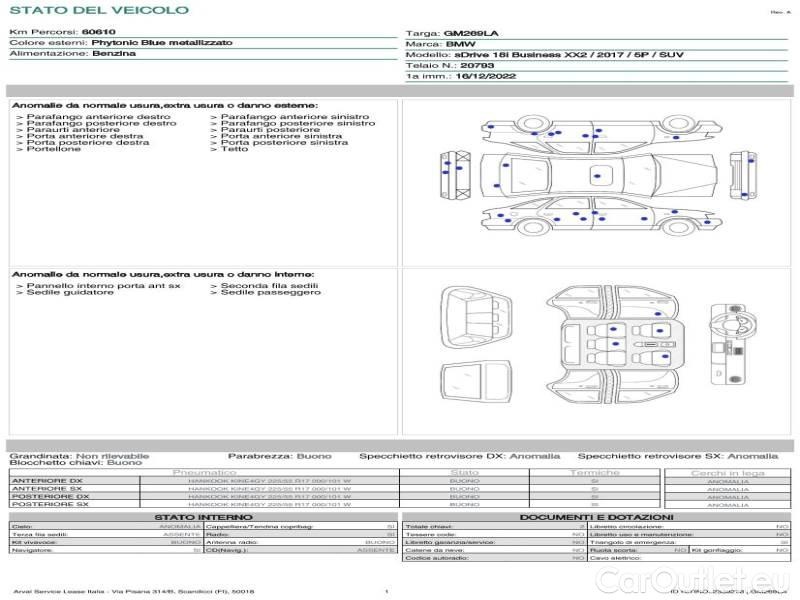800x600 pixels.
Task: Click the 'Pneumatico' column header
Action: coord(204,473)
